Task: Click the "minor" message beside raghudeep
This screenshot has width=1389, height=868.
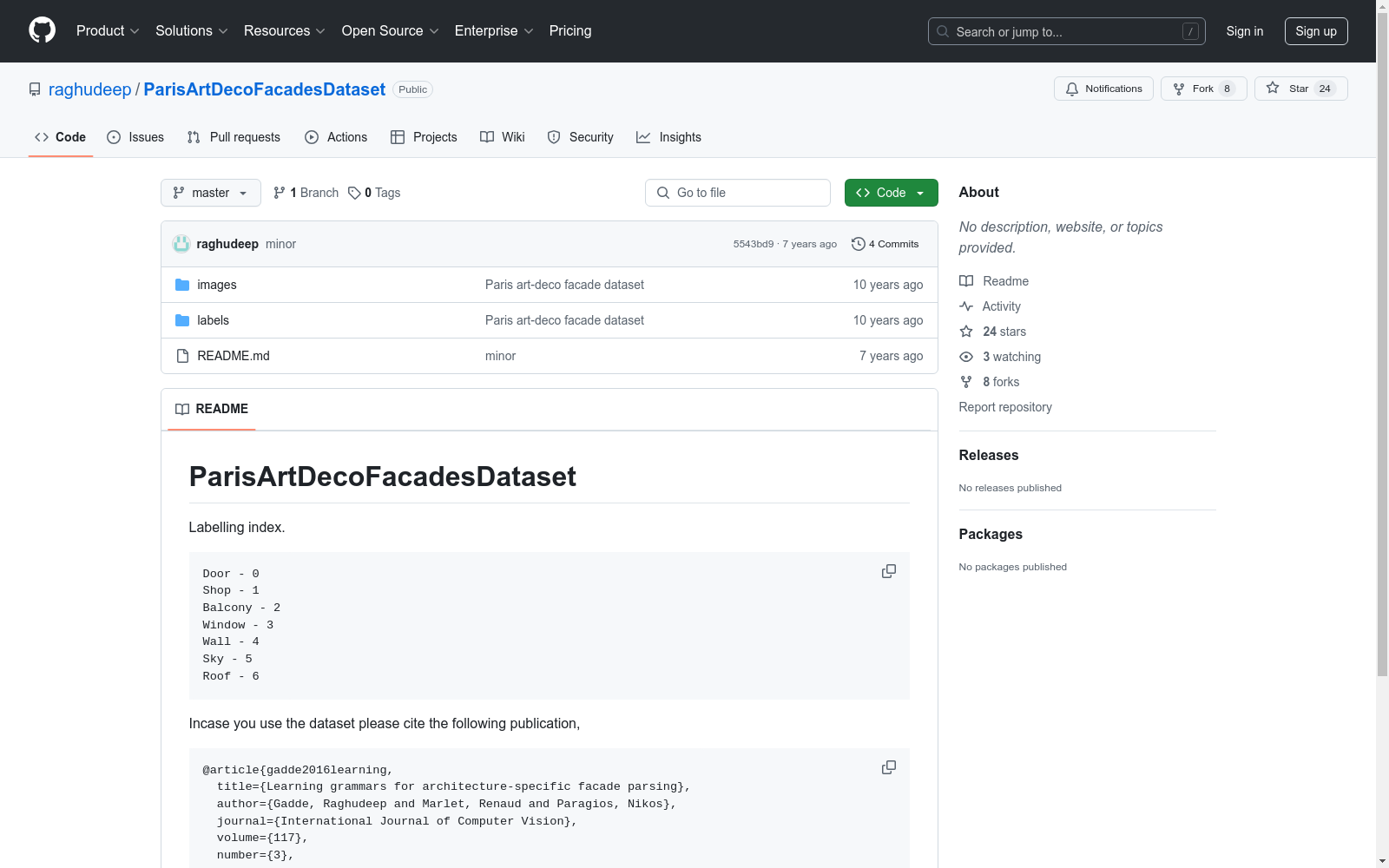Action: [281, 244]
